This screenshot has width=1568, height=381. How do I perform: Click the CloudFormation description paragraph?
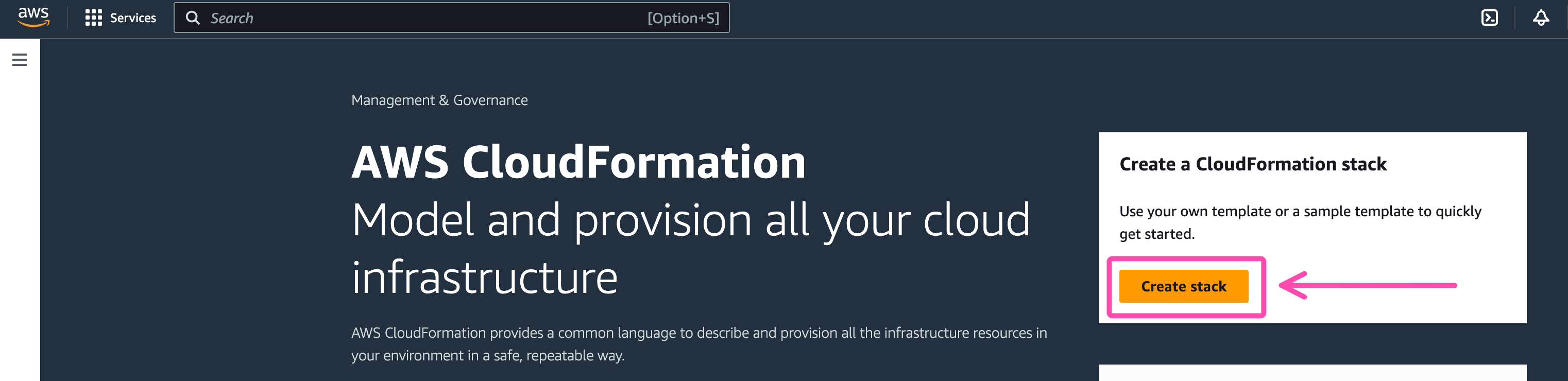tap(699, 344)
